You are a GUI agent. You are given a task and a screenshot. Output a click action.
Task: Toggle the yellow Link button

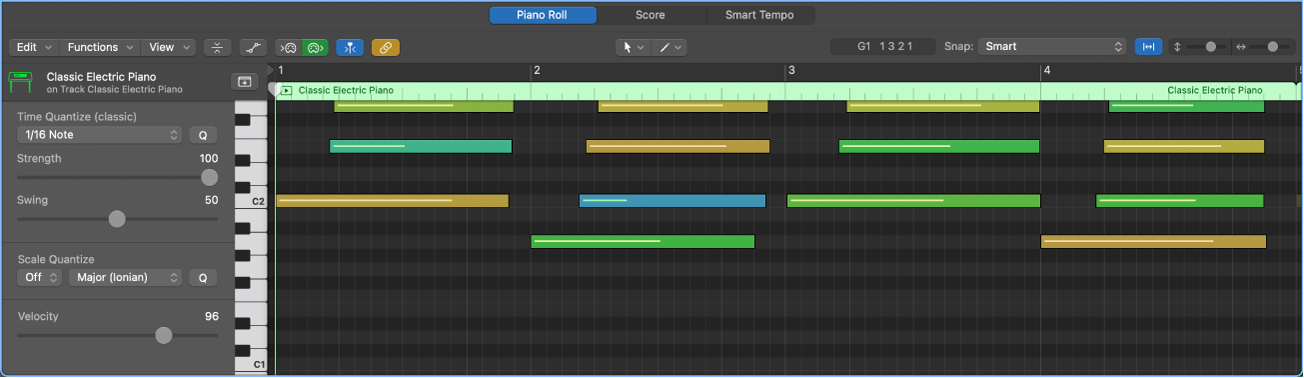[x=385, y=47]
